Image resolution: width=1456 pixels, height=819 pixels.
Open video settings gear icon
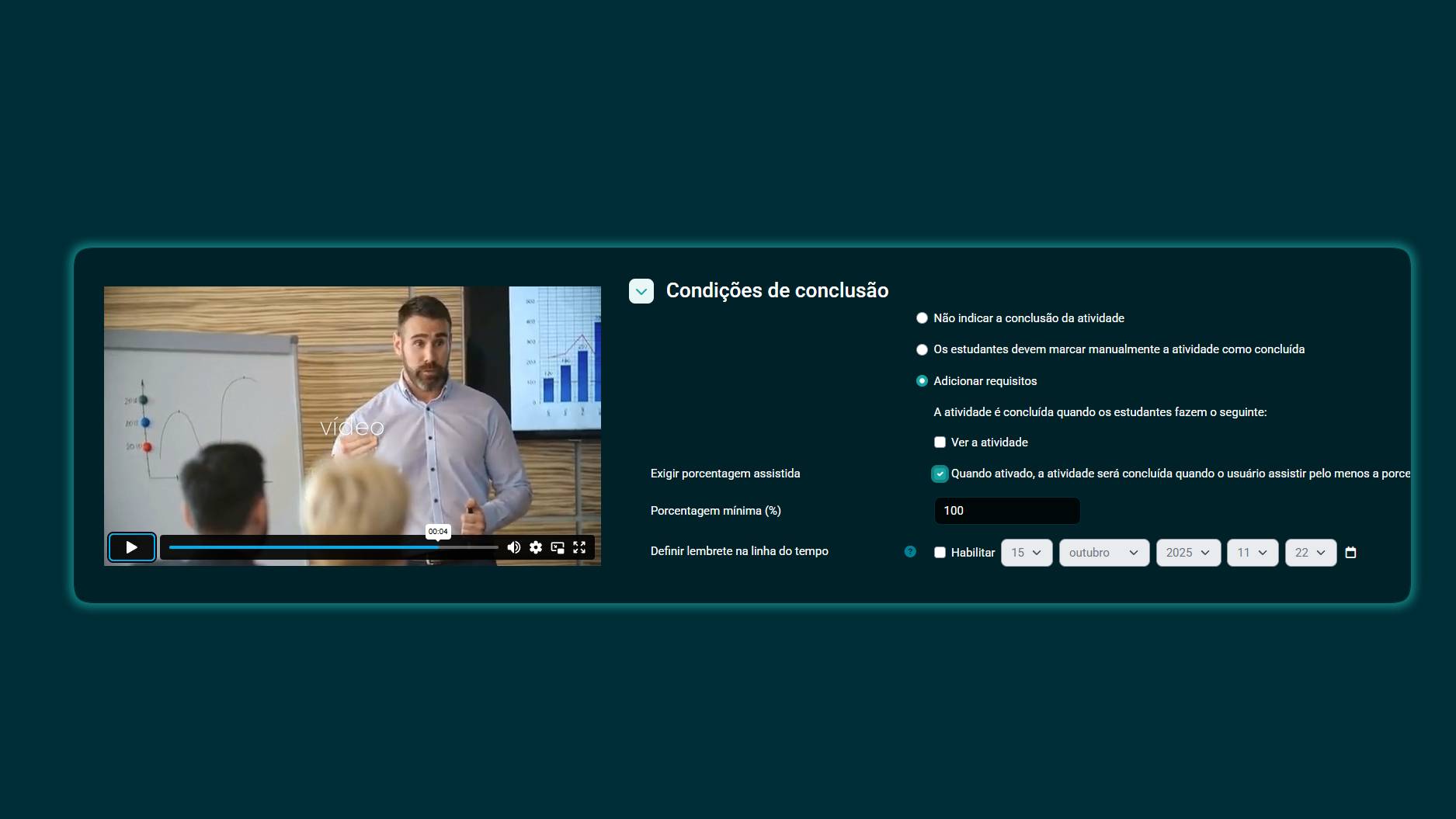point(536,547)
